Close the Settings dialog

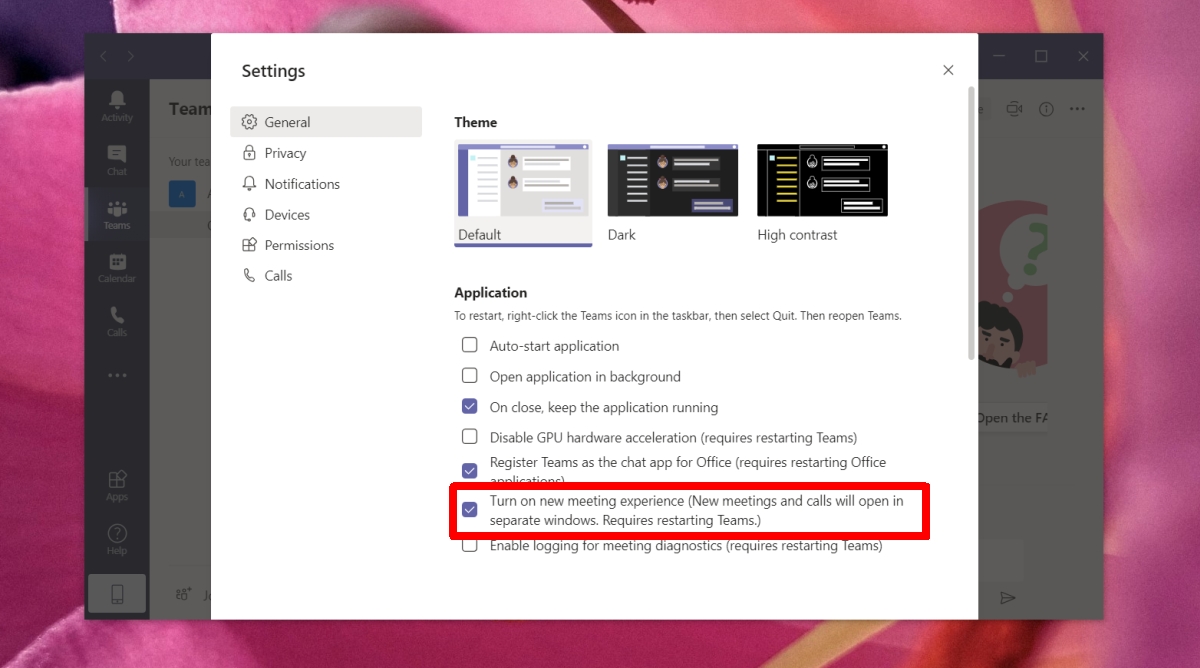pyautogui.click(x=948, y=70)
